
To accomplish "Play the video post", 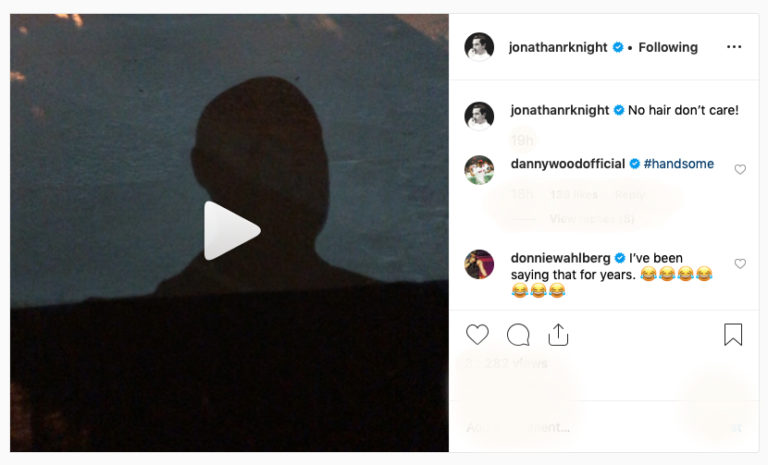I will coord(231,230).
